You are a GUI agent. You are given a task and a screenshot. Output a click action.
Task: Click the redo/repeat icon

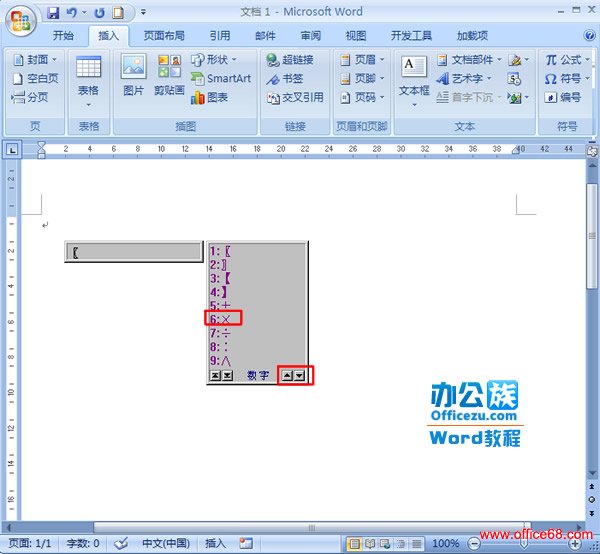[x=99, y=13]
